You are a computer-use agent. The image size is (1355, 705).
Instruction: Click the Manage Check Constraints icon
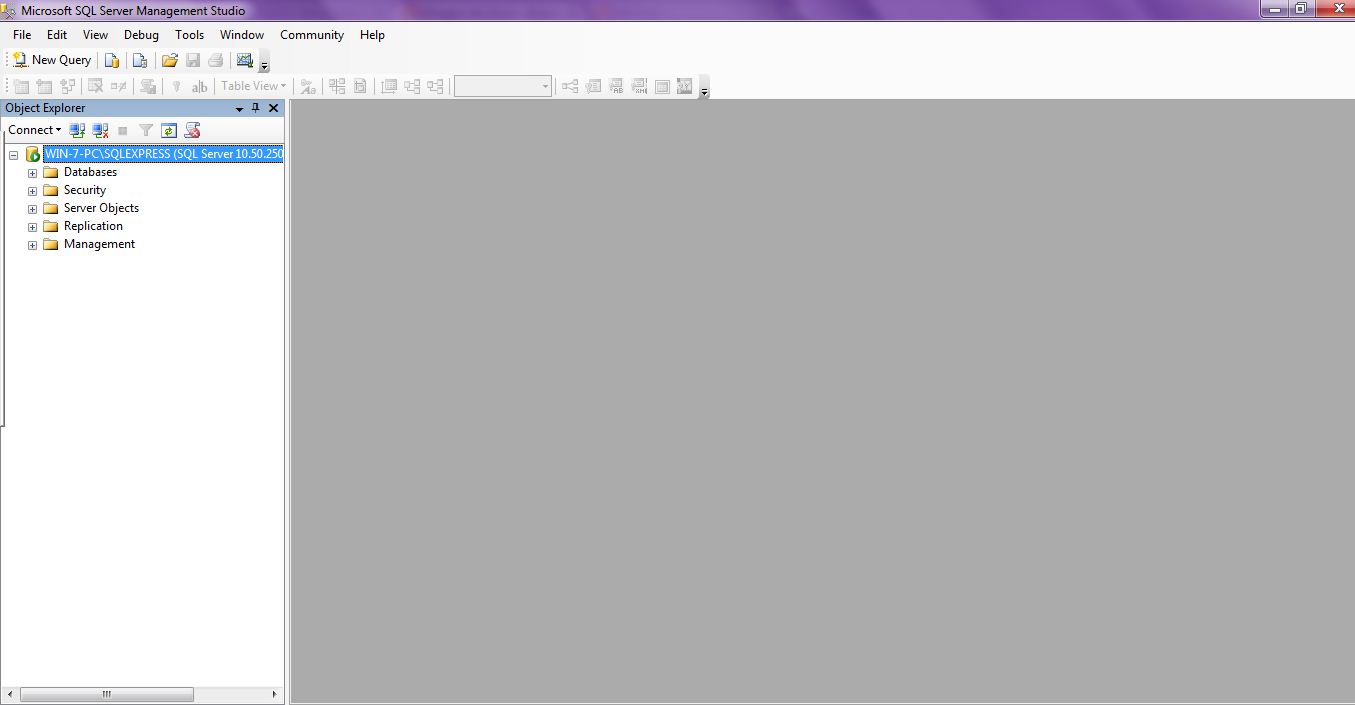click(x=662, y=86)
